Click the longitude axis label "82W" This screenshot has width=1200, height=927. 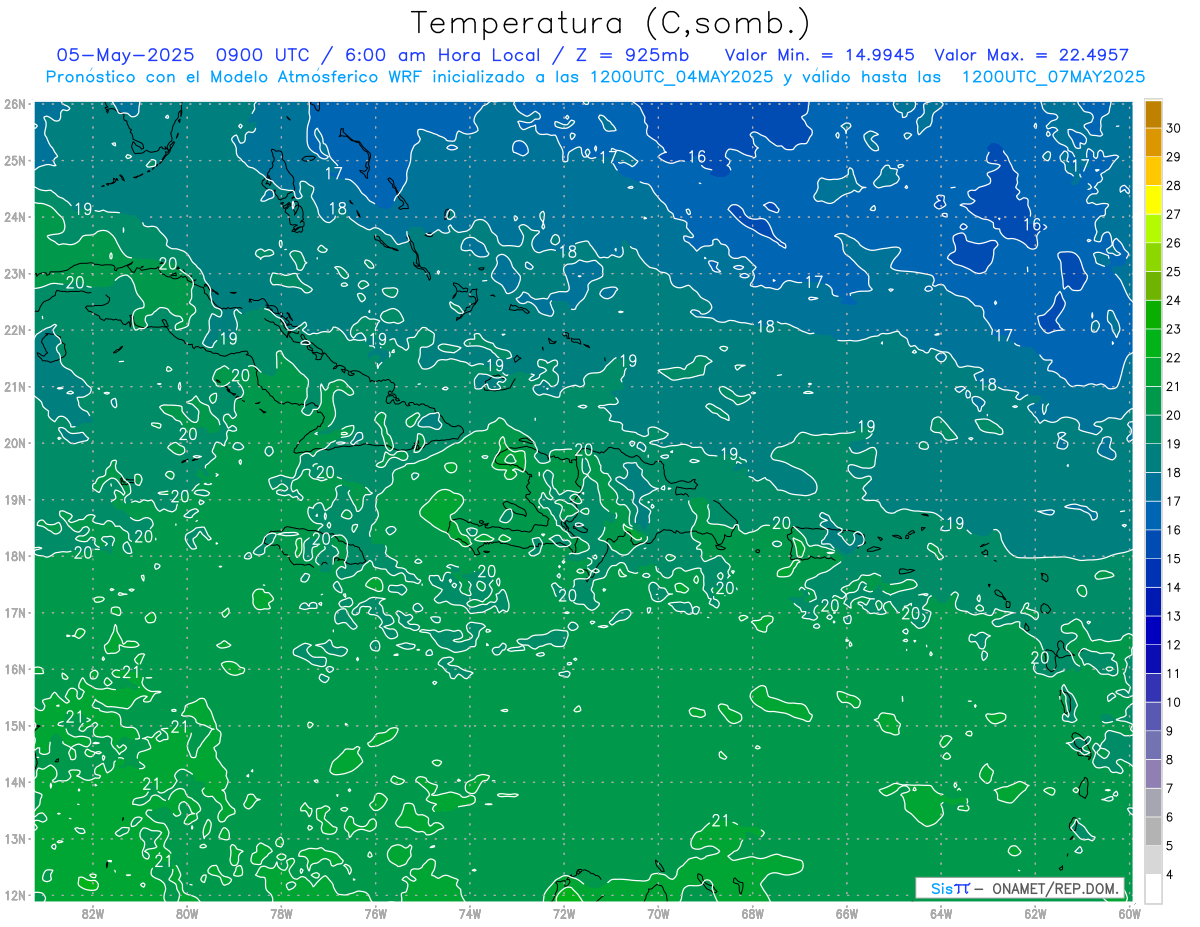(93, 913)
